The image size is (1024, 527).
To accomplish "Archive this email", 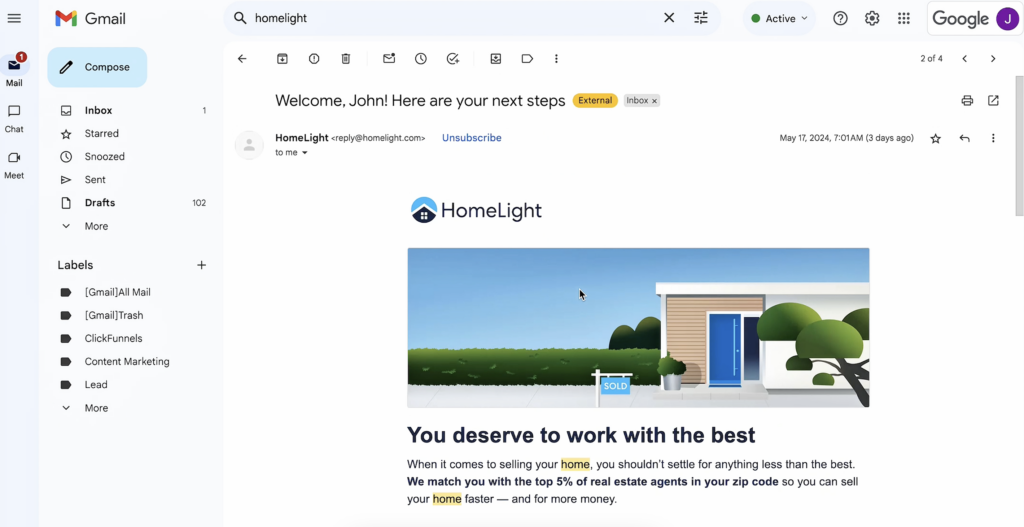I will 282,59.
